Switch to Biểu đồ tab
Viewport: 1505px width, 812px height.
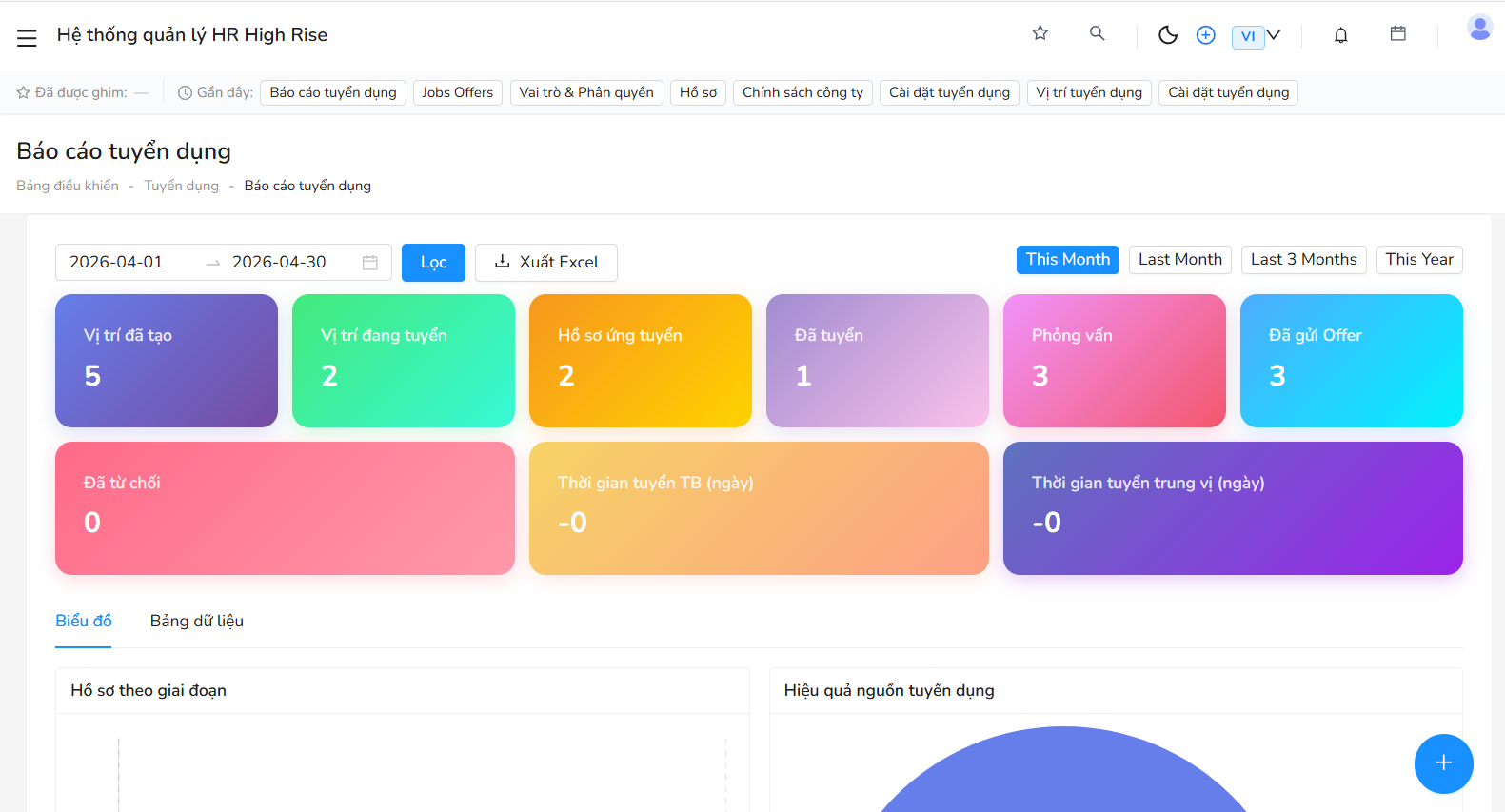(84, 621)
